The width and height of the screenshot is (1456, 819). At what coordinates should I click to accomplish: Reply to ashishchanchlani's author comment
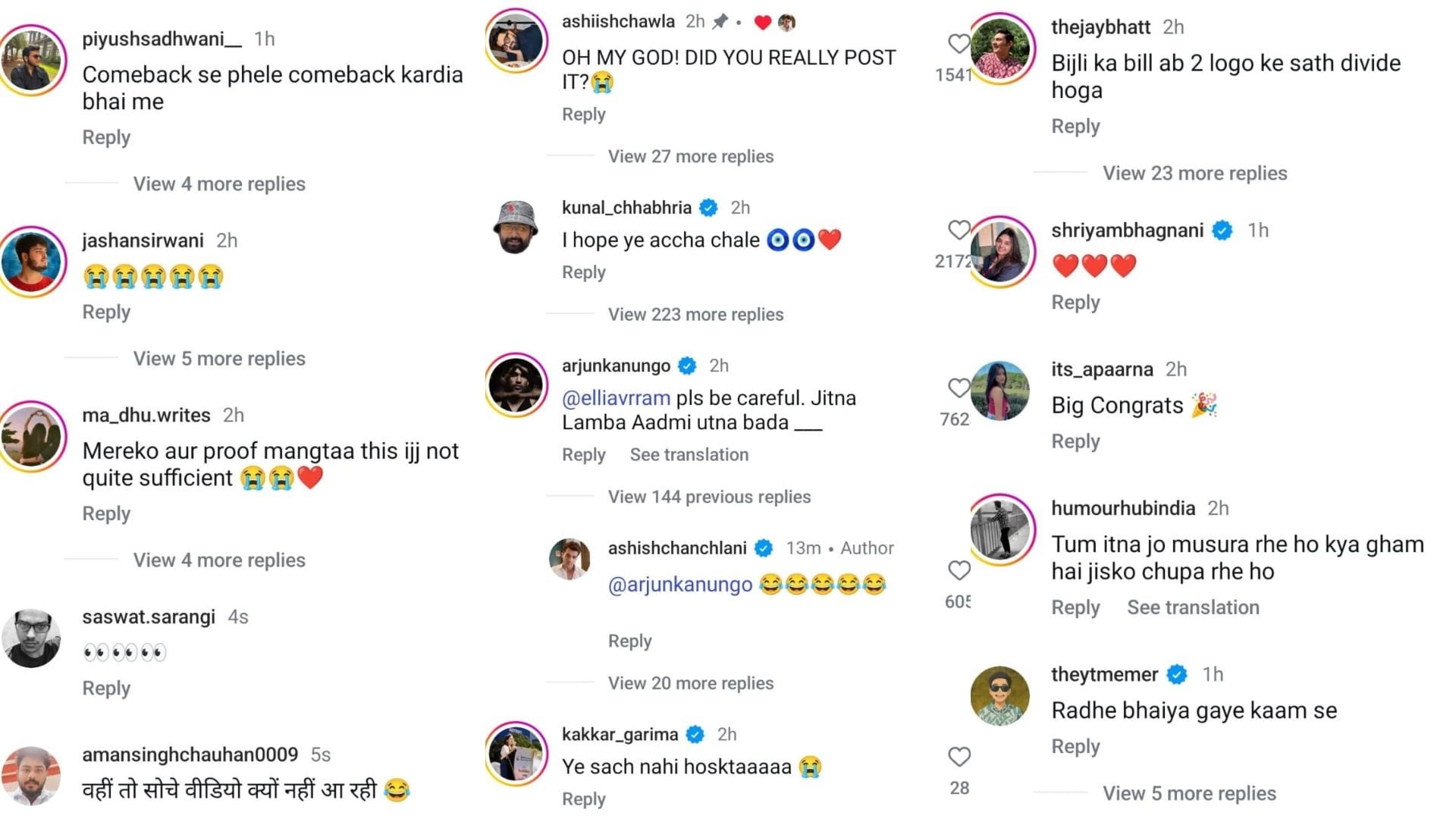click(x=629, y=641)
